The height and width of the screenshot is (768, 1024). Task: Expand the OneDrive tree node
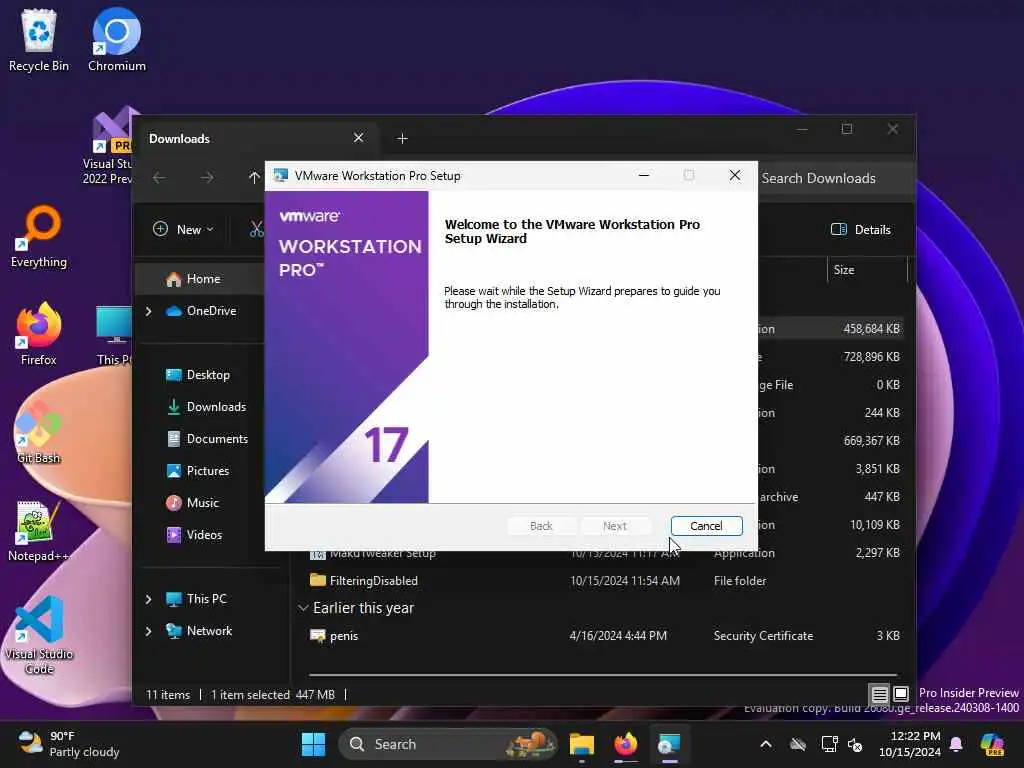point(148,311)
